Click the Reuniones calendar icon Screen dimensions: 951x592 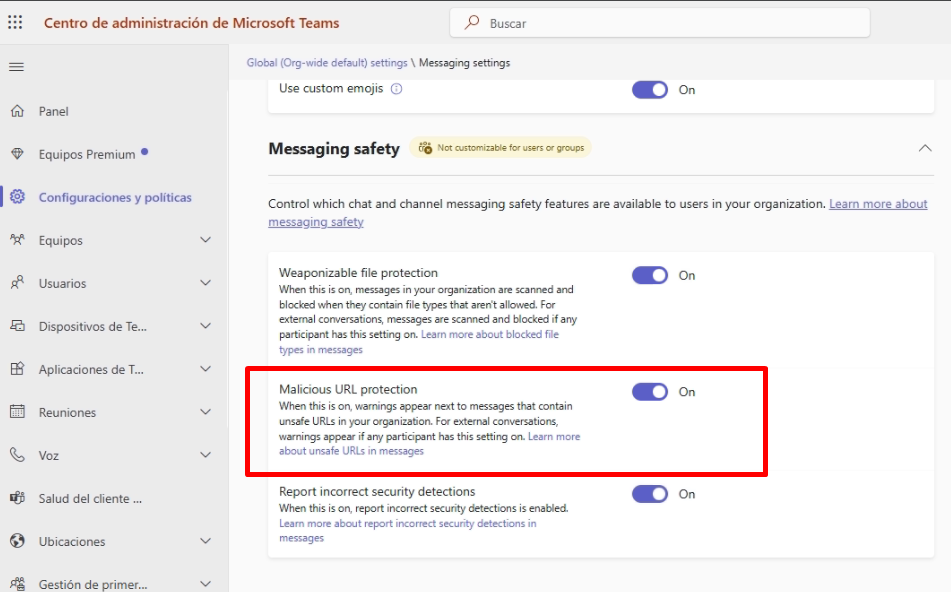tap(17, 412)
